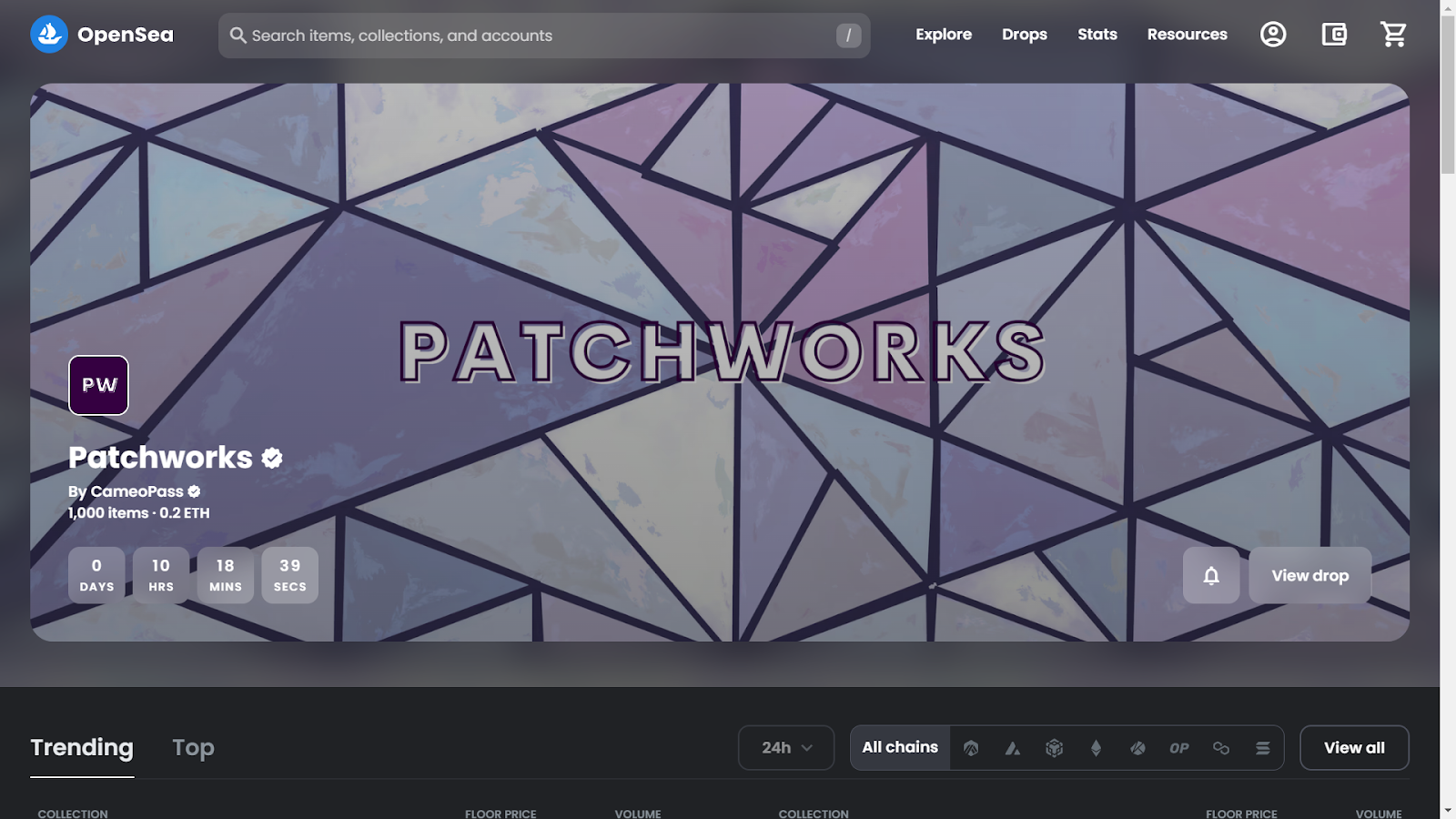This screenshot has width=1456, height=819.
Task: Click the "1,000 items · 0.2 ETH" text
Action: [139, 512]
